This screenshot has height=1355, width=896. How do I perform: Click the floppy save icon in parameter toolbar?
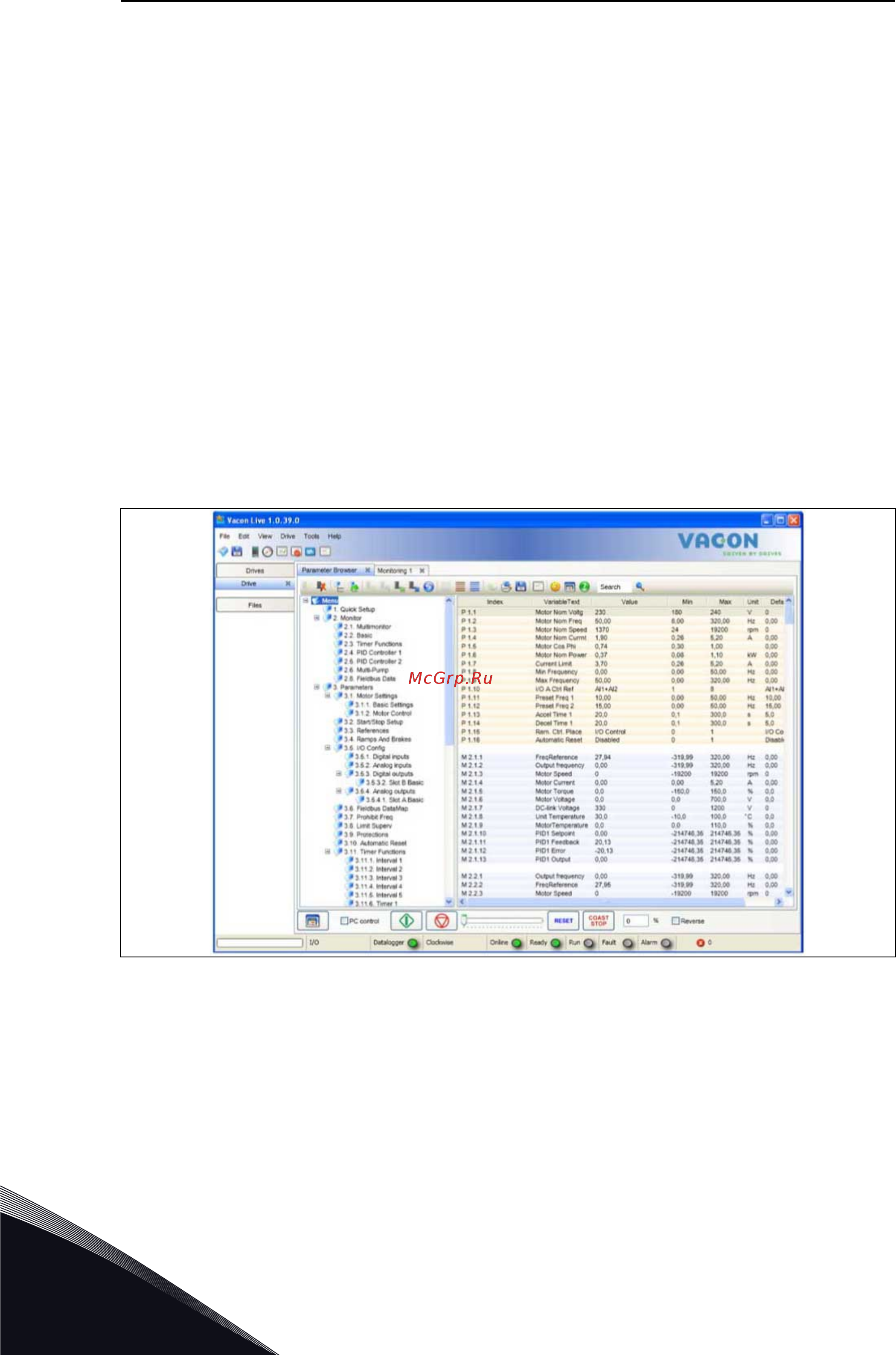coord(521,587)
